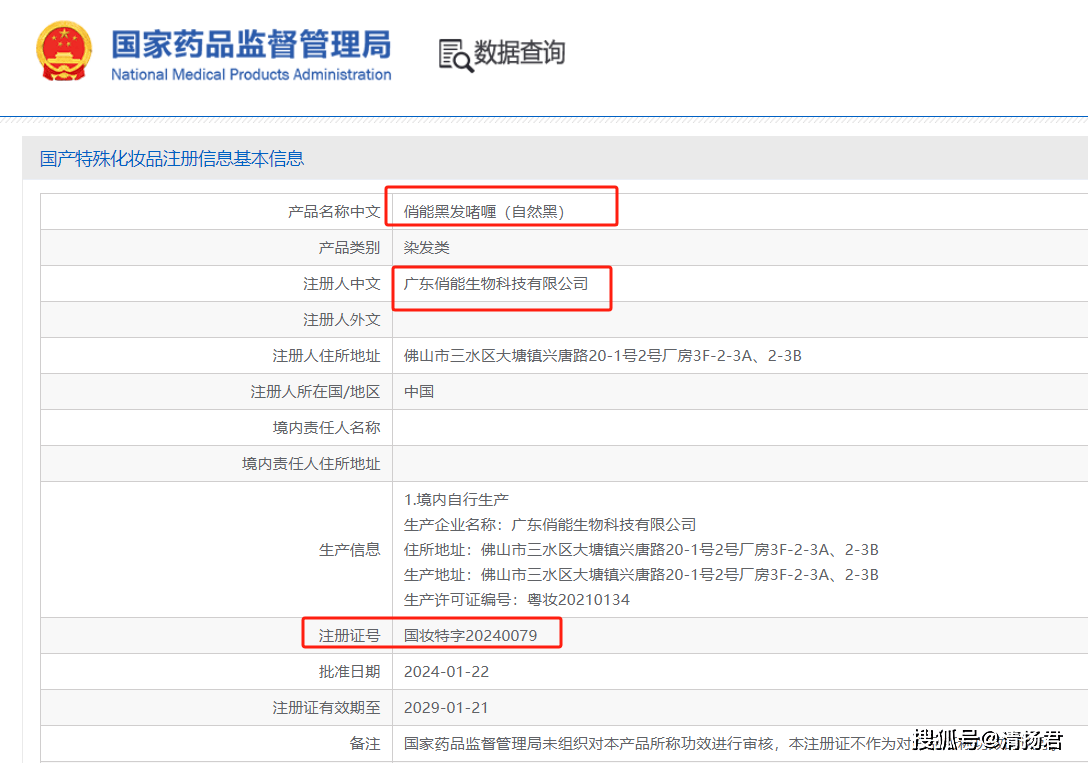
Task: Select approval date 2024-01-22
Action: [446, 671]
